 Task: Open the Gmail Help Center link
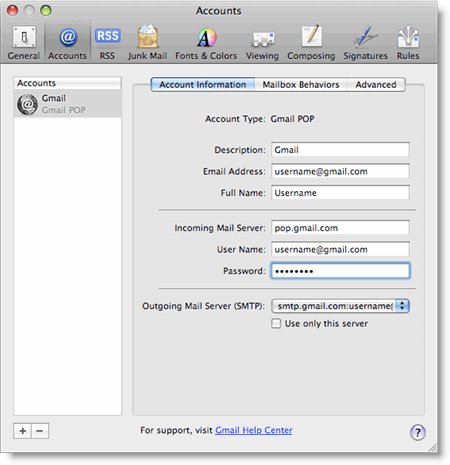[x=254, y=430]
